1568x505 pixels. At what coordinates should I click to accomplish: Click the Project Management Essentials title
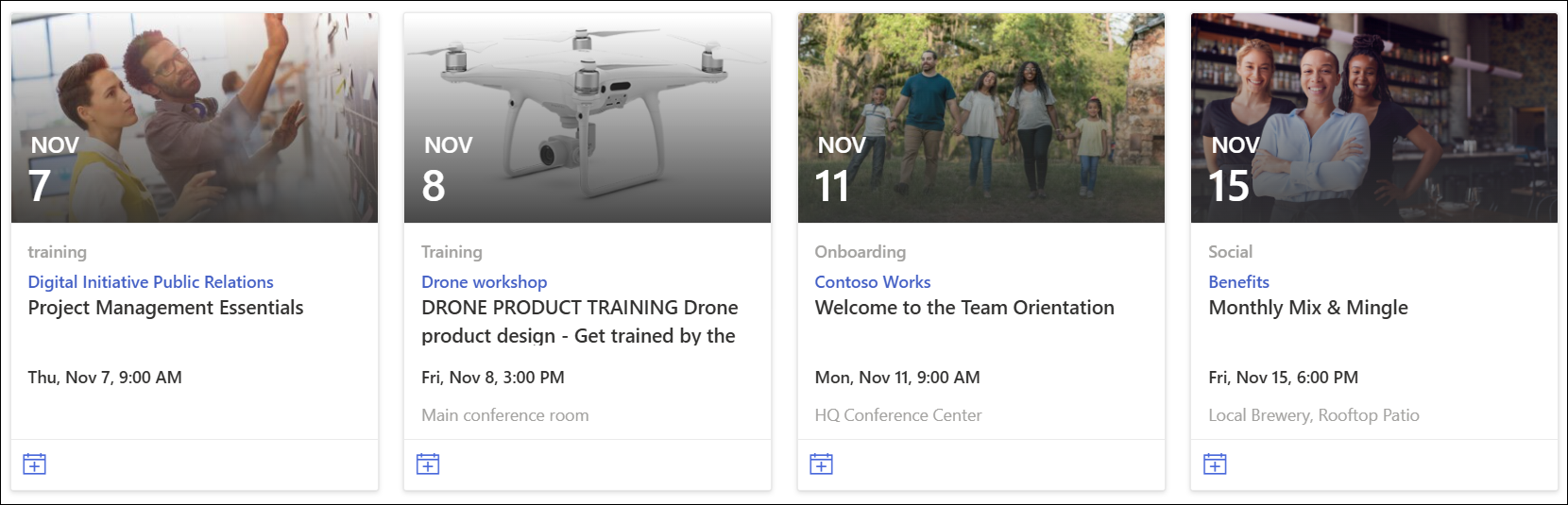[165, 308]
